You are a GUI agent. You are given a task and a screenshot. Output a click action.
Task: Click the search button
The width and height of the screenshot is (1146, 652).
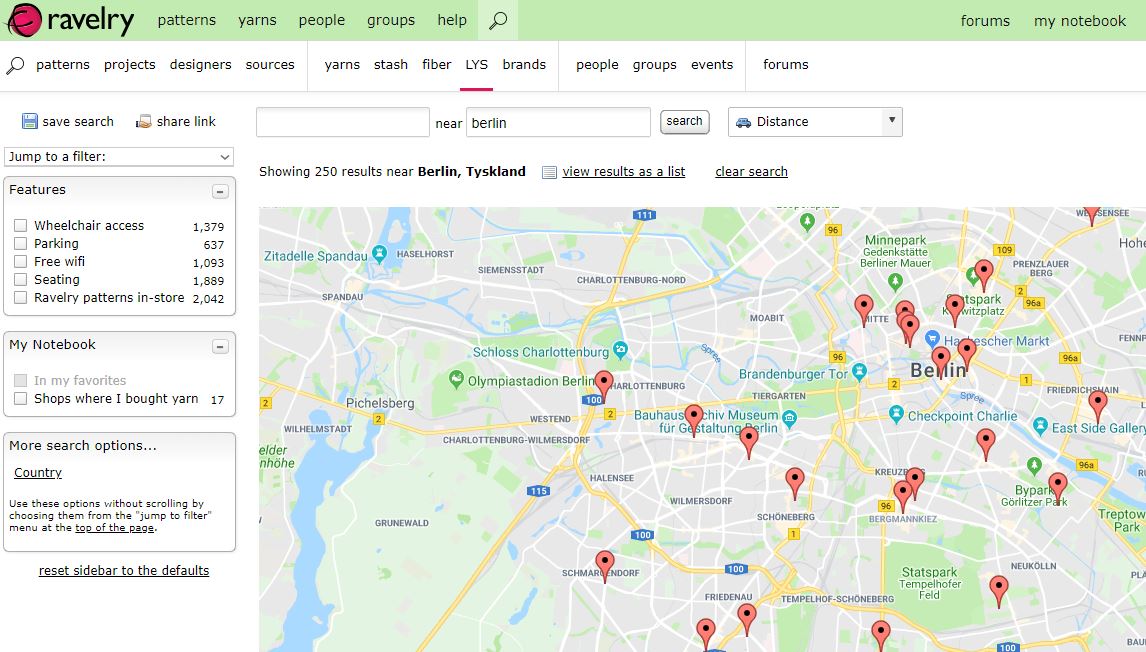pyautogui.click(x=685, y=121)
